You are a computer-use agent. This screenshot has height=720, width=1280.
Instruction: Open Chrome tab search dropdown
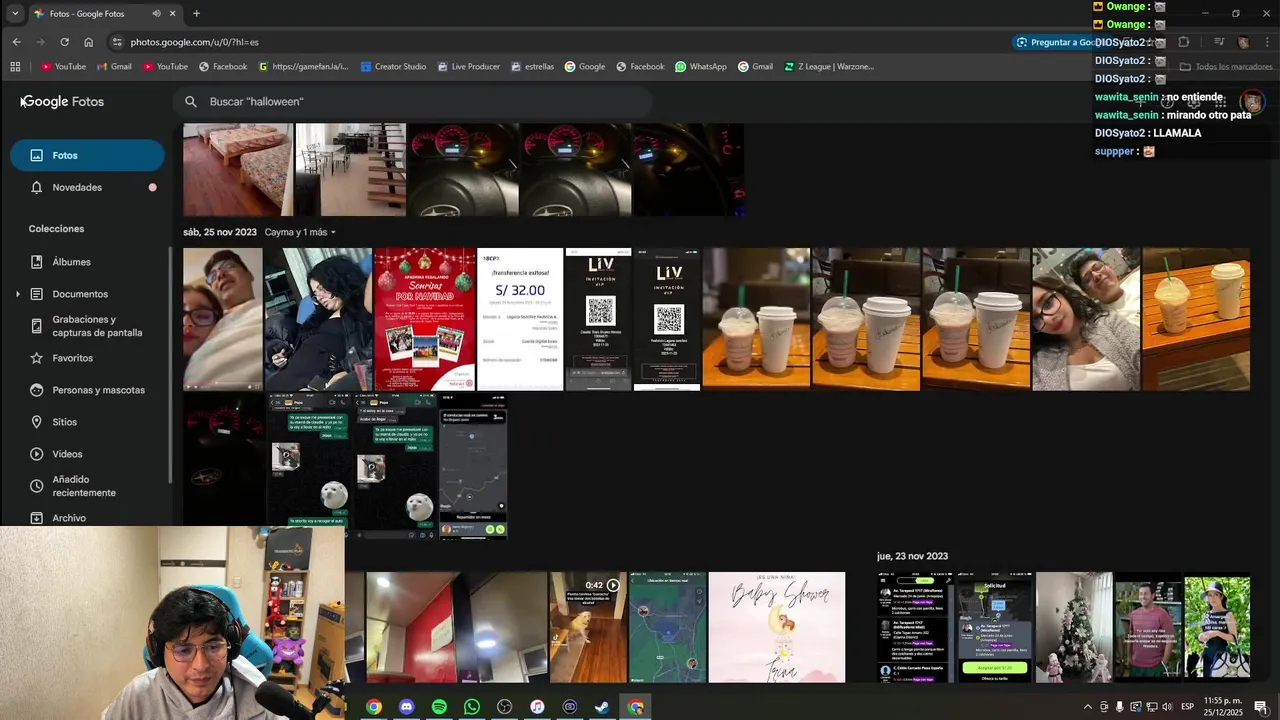[x=14, y=14]
